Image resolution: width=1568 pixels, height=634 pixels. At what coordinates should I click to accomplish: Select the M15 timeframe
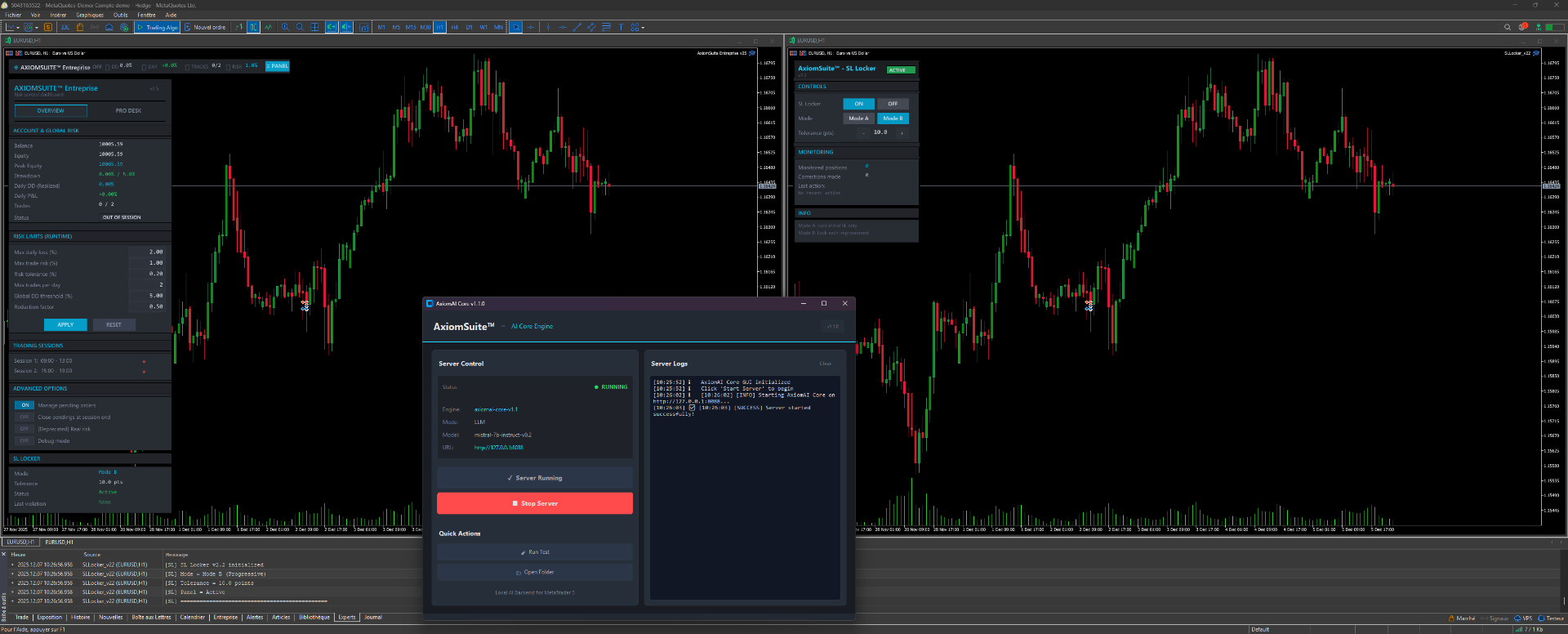tap(411, 27)
